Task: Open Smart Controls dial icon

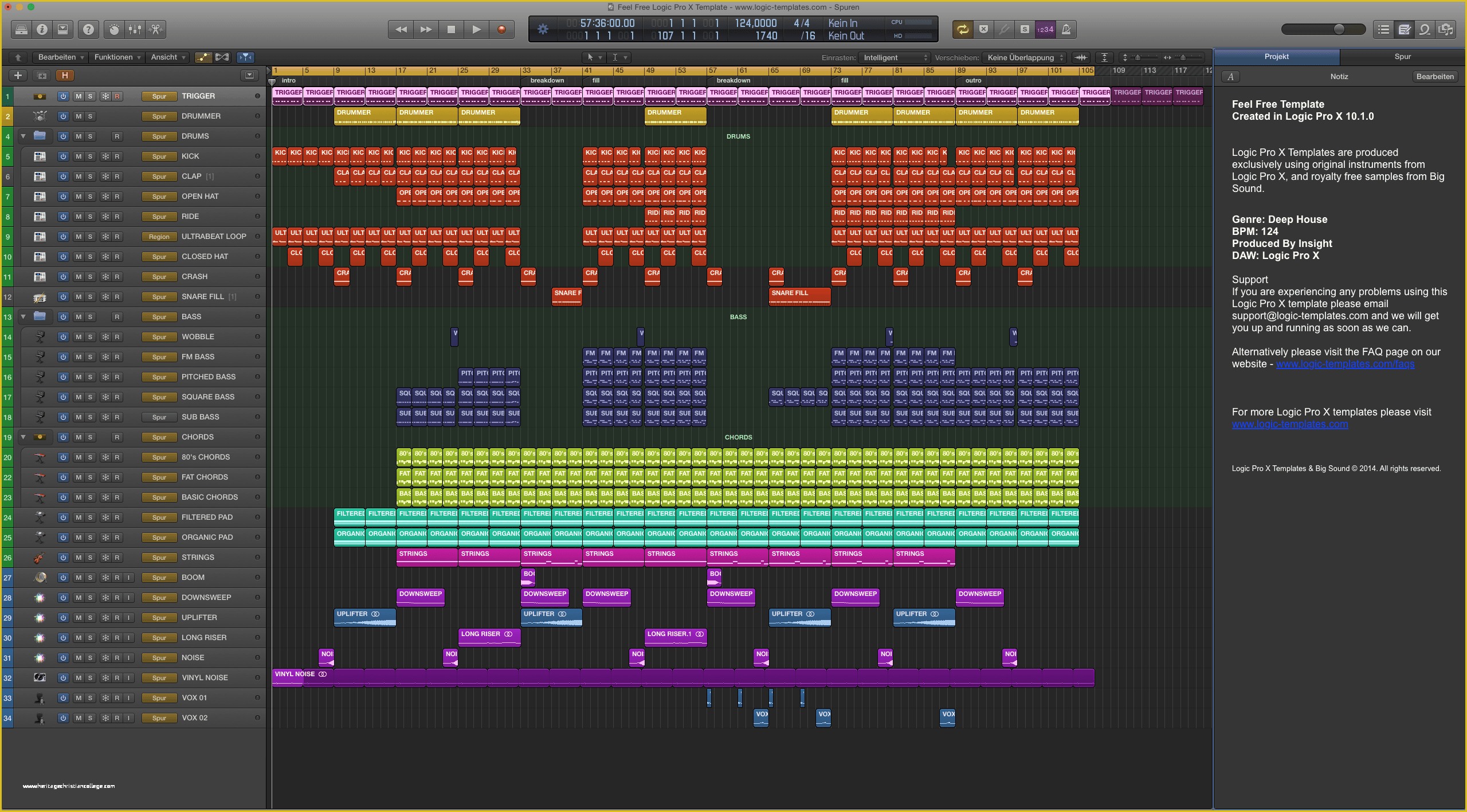Action: (x=114, y=29)
